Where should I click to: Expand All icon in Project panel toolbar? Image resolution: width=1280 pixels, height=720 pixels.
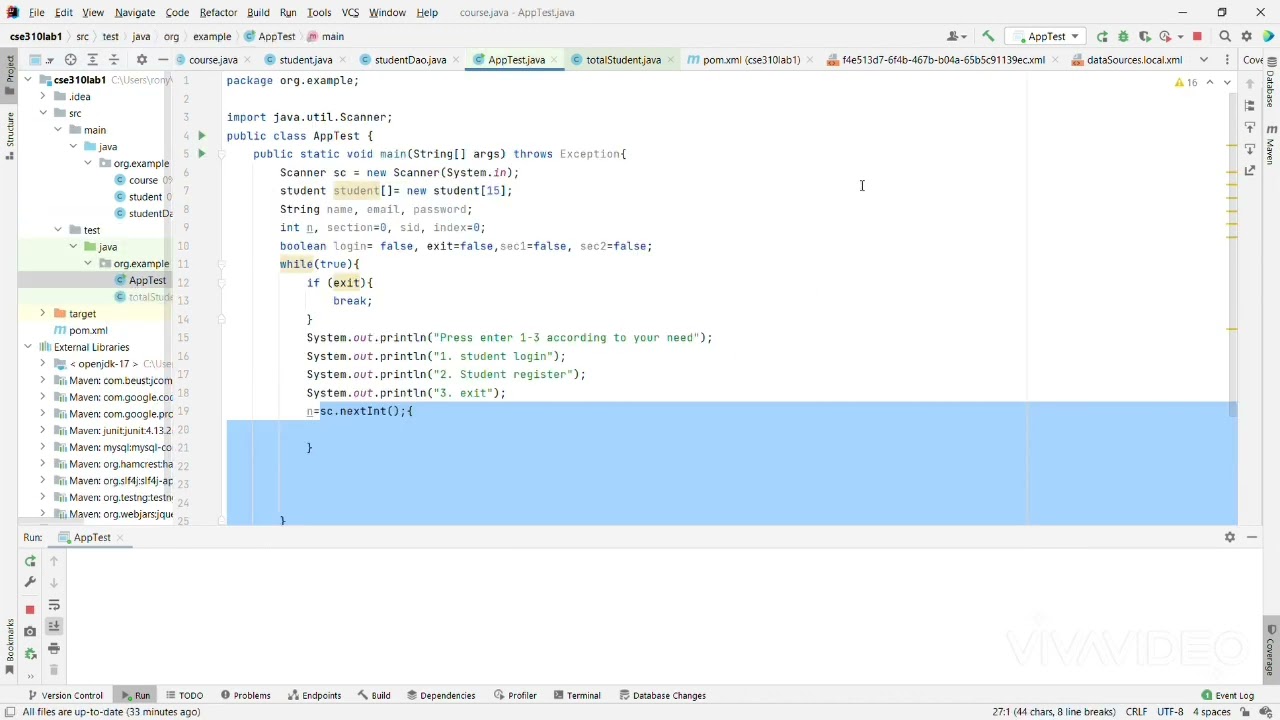point(92,60)
